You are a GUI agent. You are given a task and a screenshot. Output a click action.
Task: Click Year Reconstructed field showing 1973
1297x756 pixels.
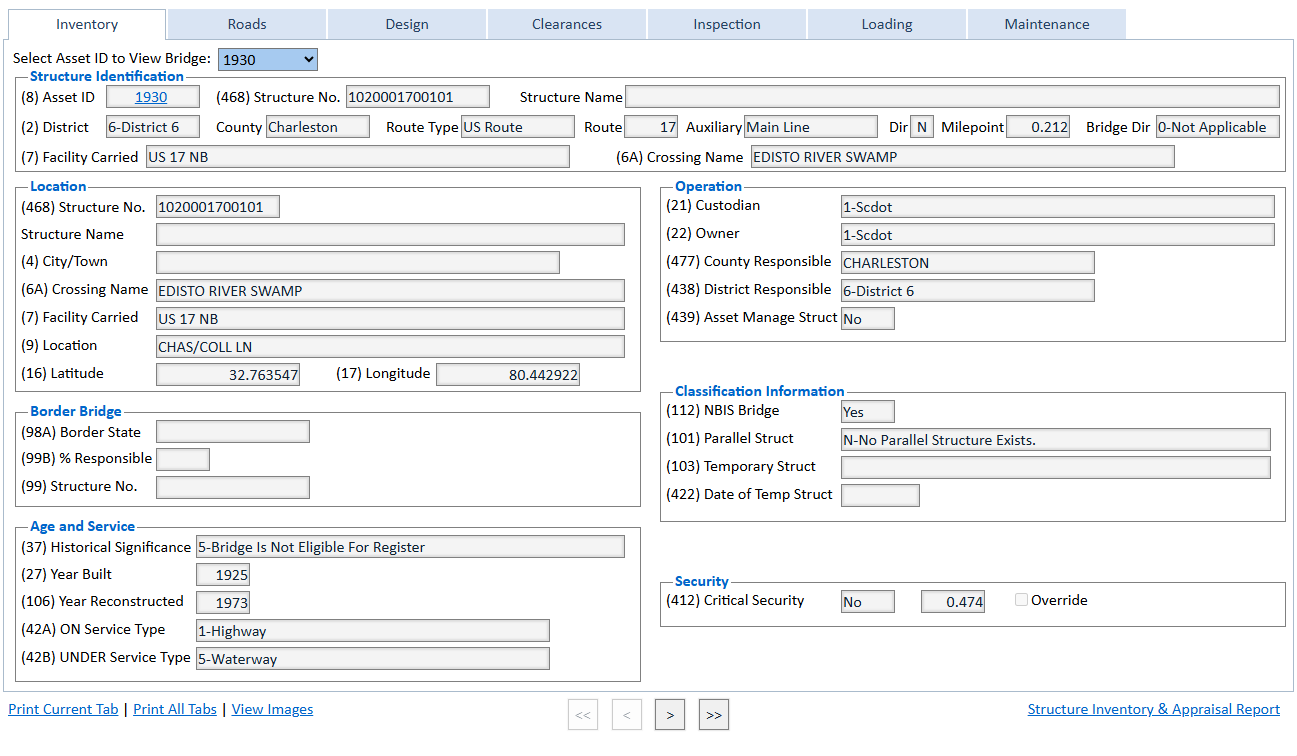coord(223,602)
